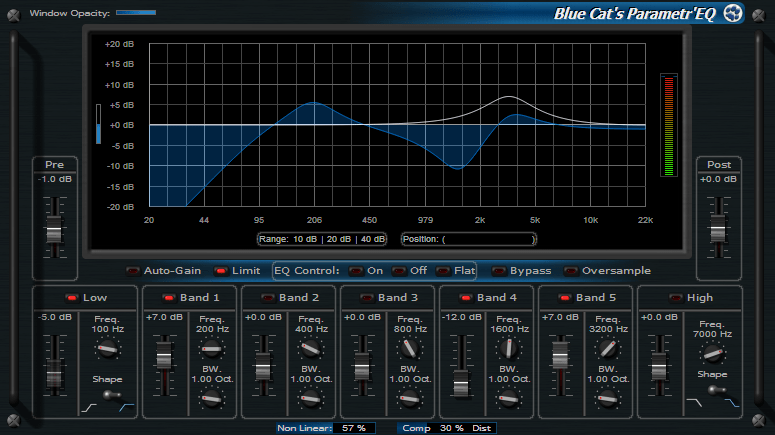Image resolution: width=775 pixels, height=435 pixels.
Task: Click the High band Freq knob
Action: coord(712,354)
